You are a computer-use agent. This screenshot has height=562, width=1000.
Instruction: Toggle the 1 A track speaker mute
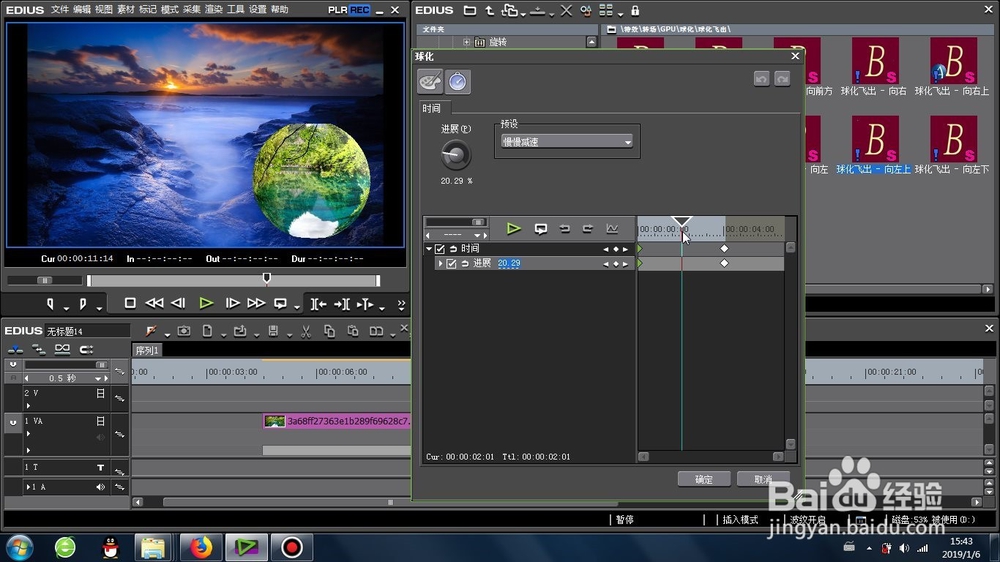point(100,487)
